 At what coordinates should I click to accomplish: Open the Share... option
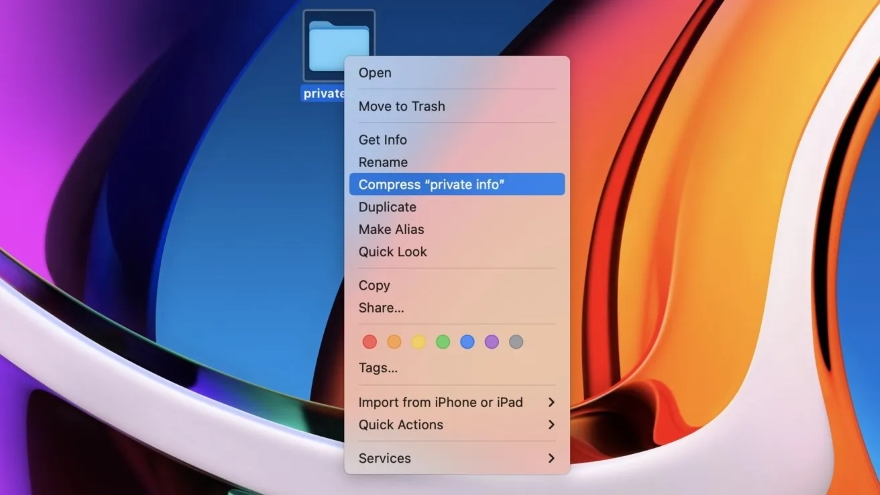pos(381,308)
